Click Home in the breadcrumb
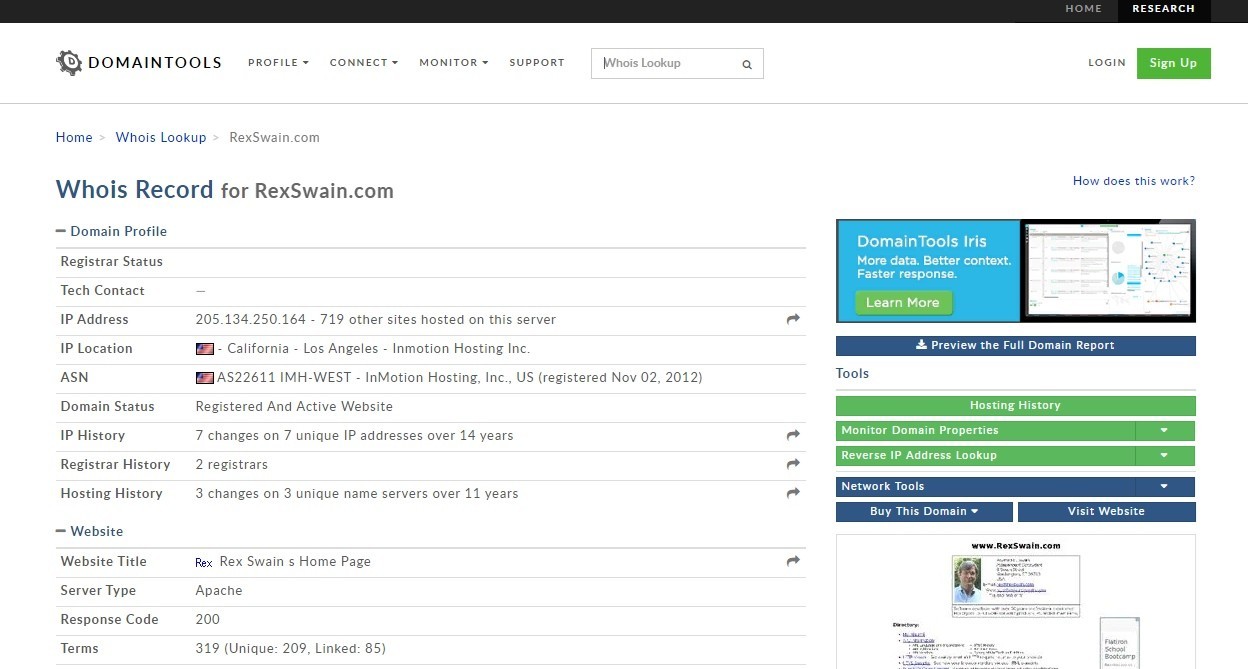 [74, 137]
